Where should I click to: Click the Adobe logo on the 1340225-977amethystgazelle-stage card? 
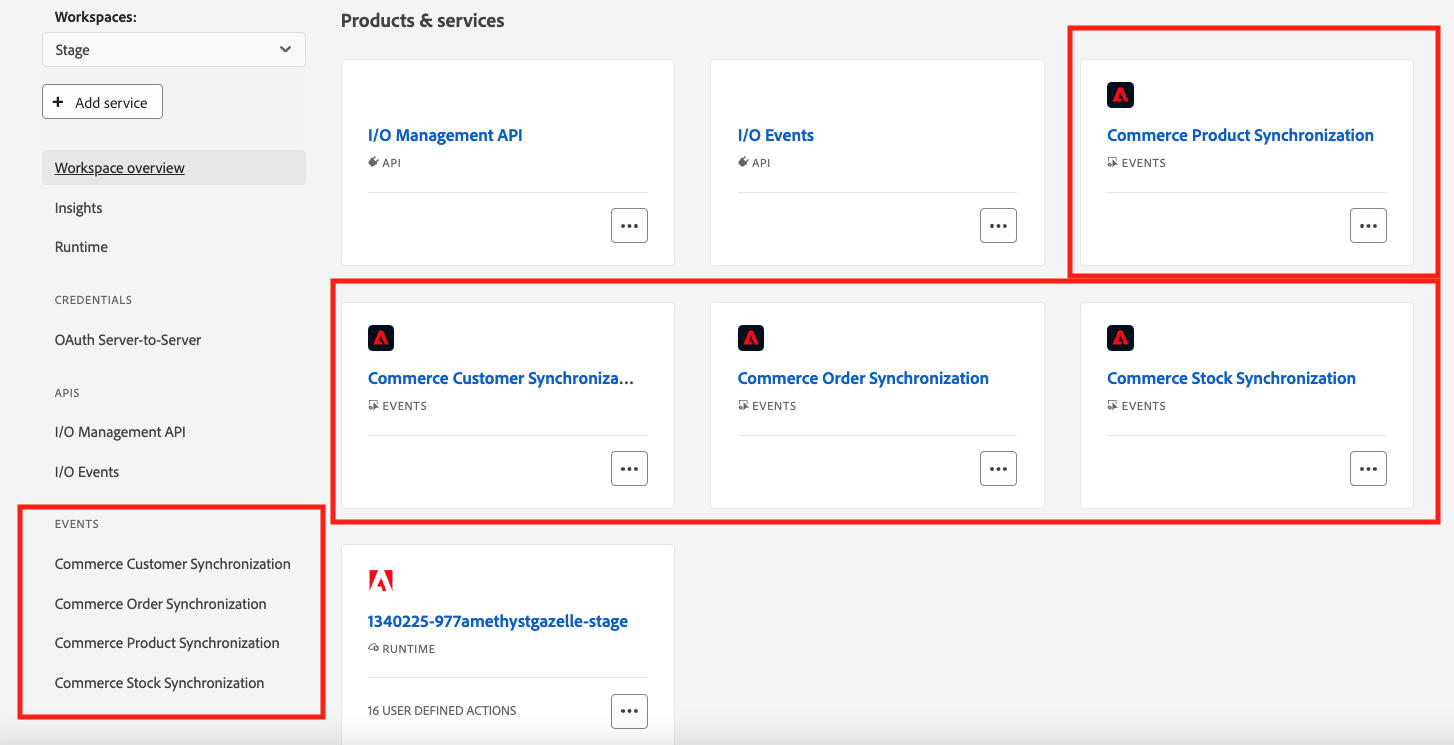(381, 581)
